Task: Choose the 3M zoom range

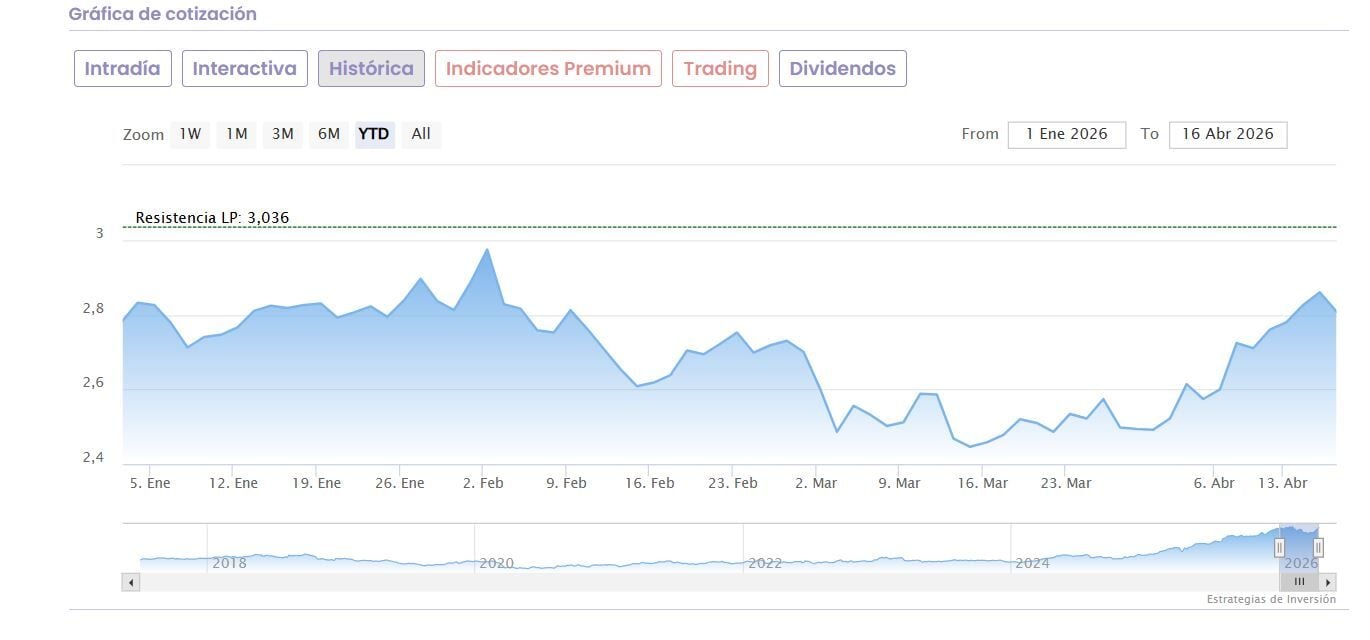Action: click(283, 134)
